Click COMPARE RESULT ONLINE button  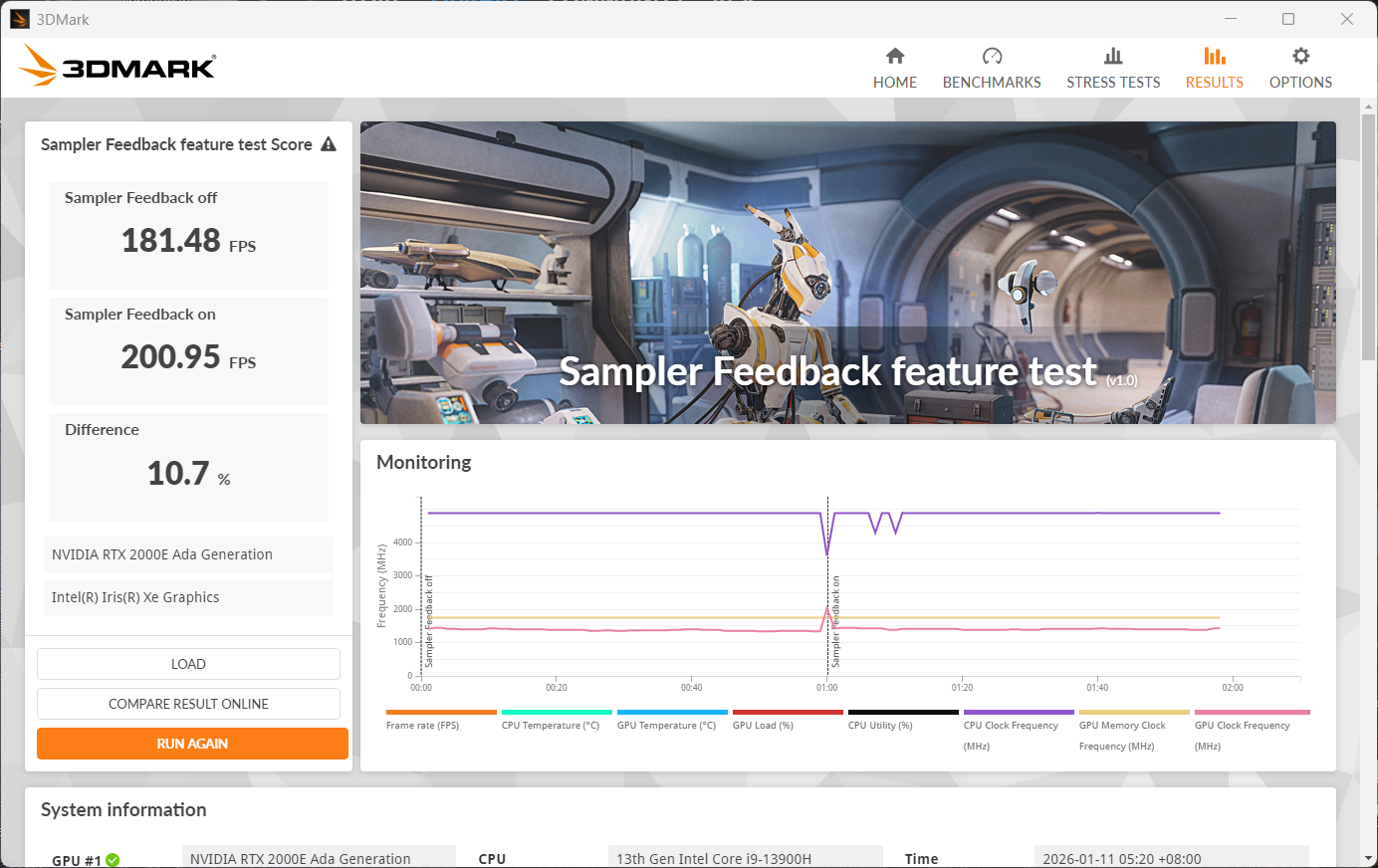[x=188, y=704]
